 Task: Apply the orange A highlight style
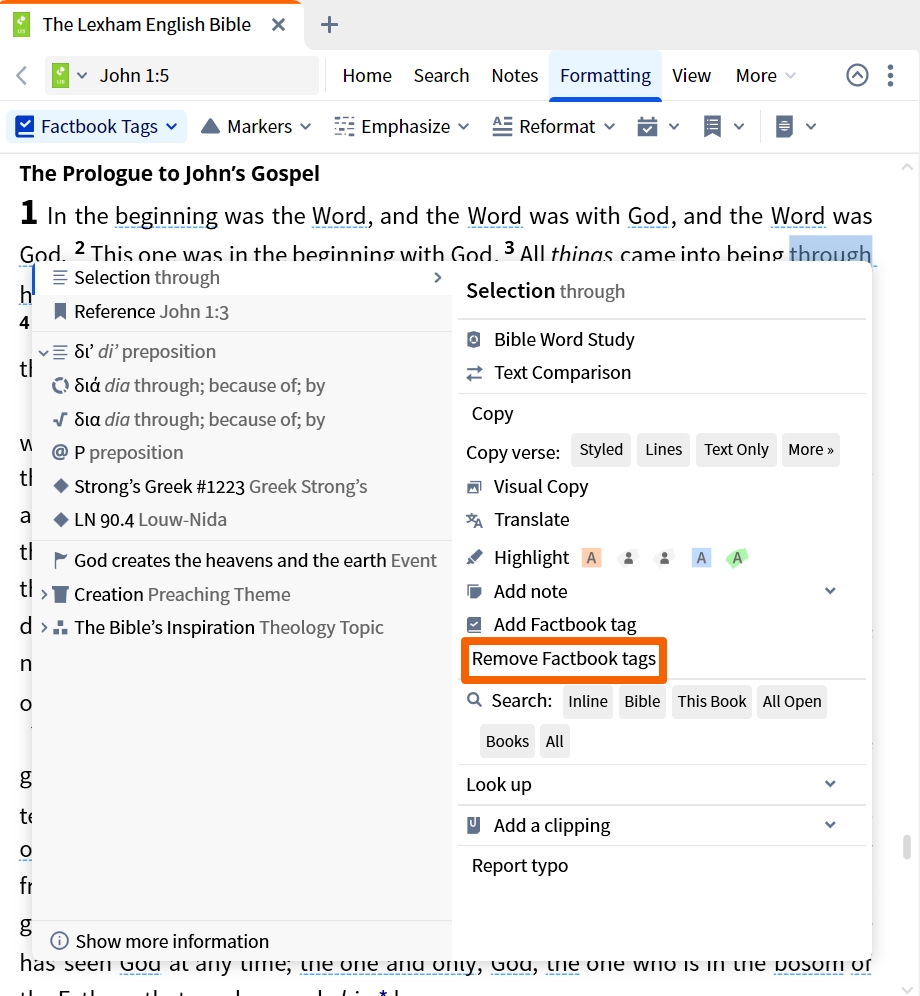(x=592, y=558)
